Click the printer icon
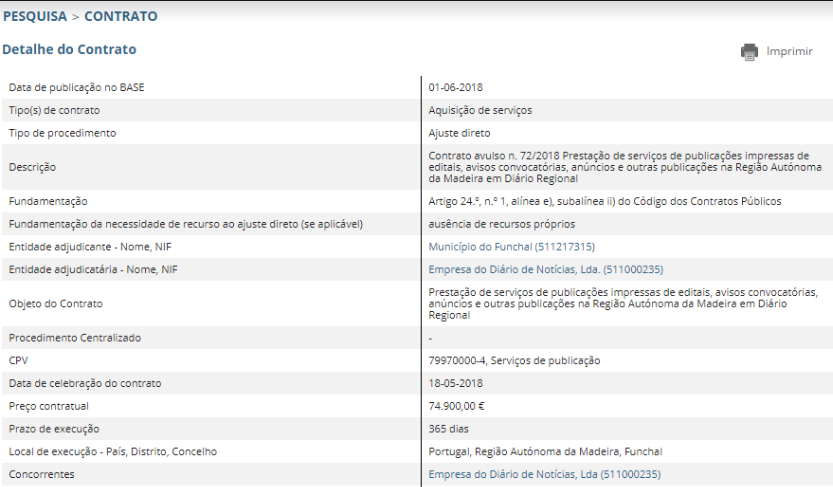The image size is (833, 487). (x=749, y=52)
